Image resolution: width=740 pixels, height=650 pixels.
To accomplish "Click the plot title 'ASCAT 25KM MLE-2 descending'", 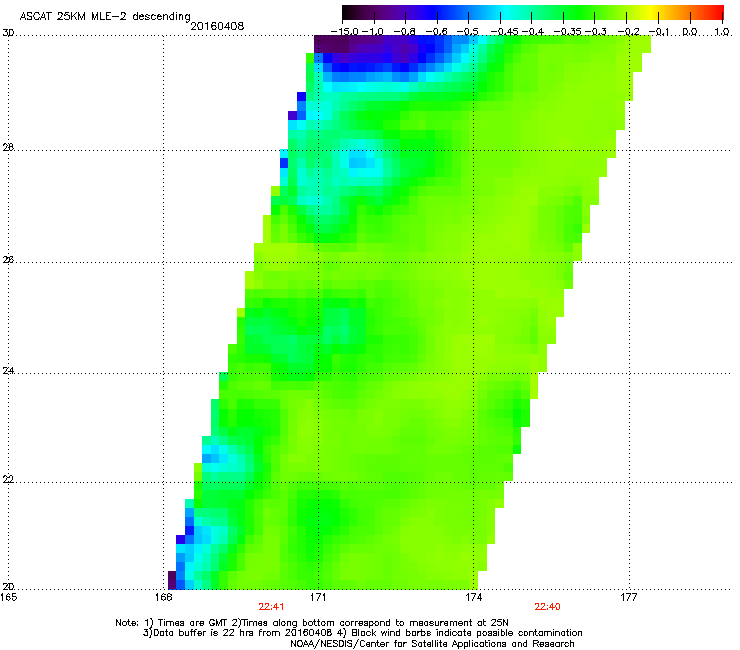I will coord(105,16).
